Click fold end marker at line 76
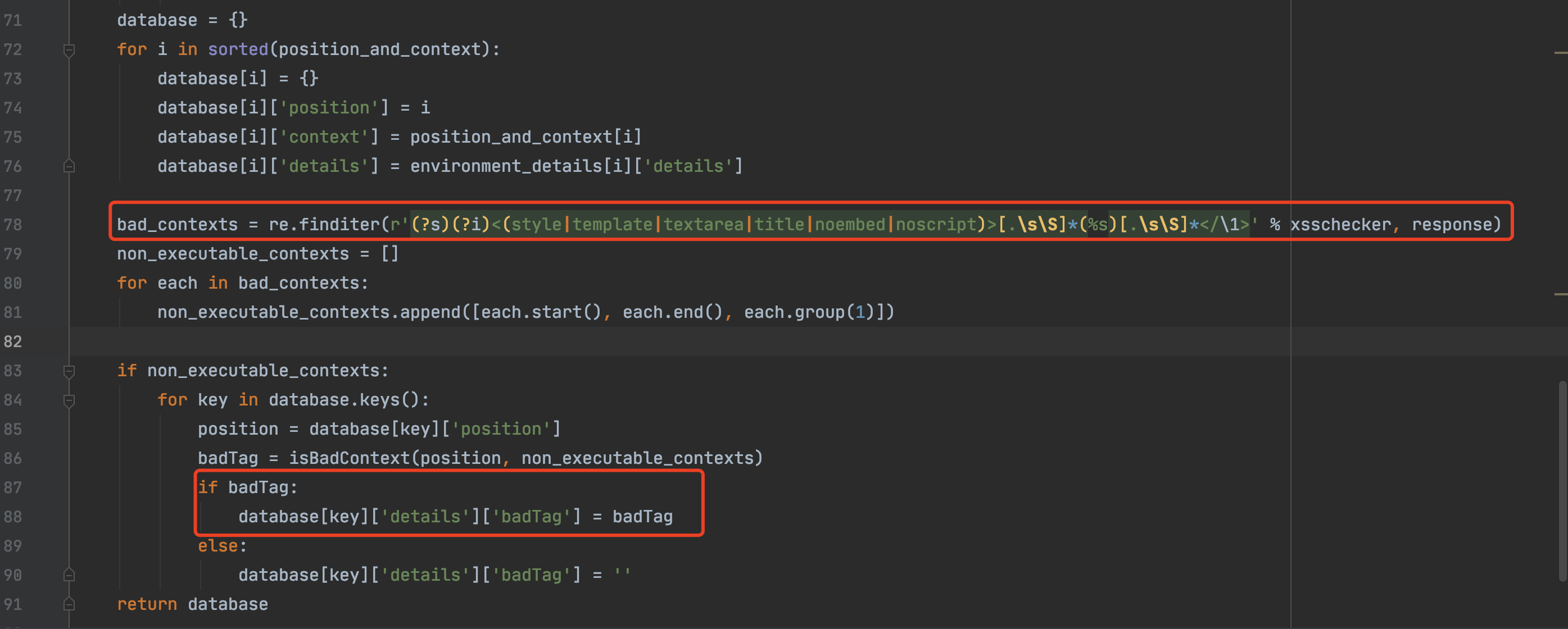The height and width of the screenshot is (629, 1568). (x=69, y=166)
